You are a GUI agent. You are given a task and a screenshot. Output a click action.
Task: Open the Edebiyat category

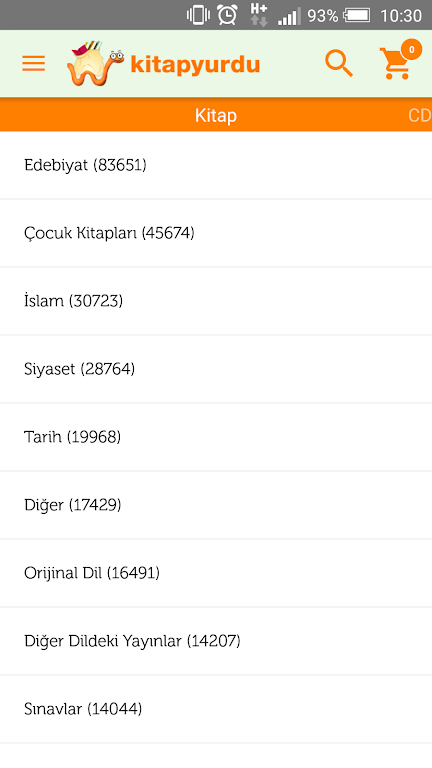click(x=216, y=165)
